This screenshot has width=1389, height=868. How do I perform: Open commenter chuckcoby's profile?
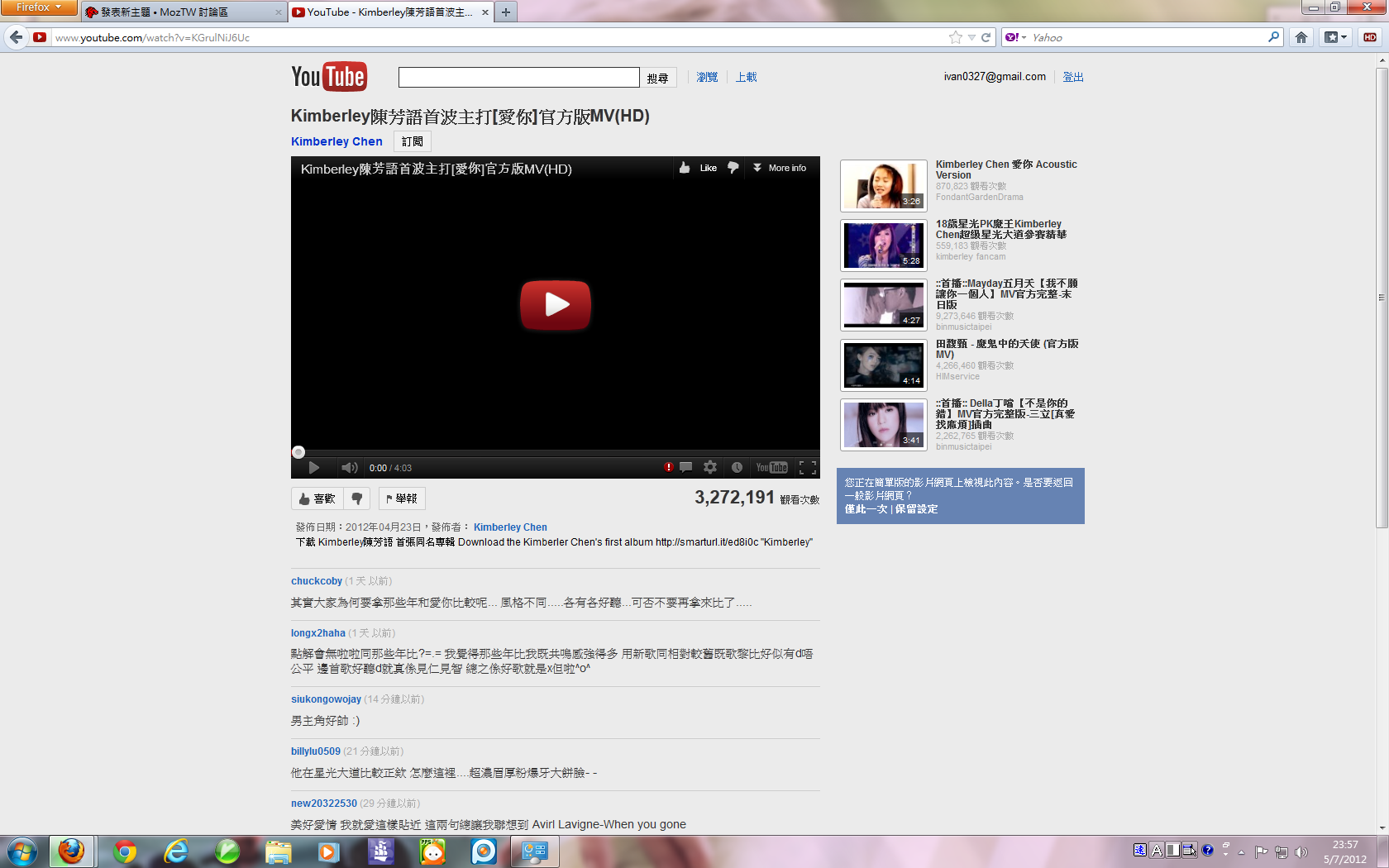[x=317, y=581]
